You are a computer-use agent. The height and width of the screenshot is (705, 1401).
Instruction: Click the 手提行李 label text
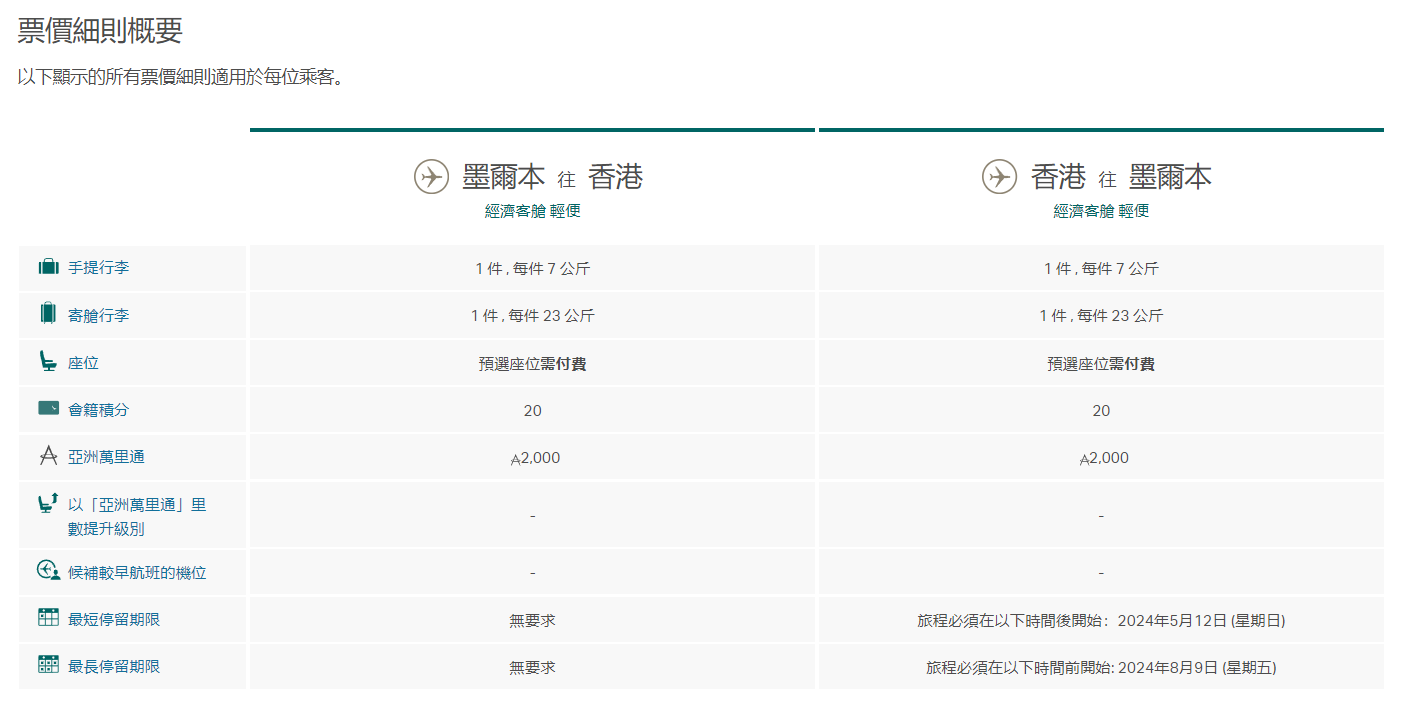[x=98, y=268]
